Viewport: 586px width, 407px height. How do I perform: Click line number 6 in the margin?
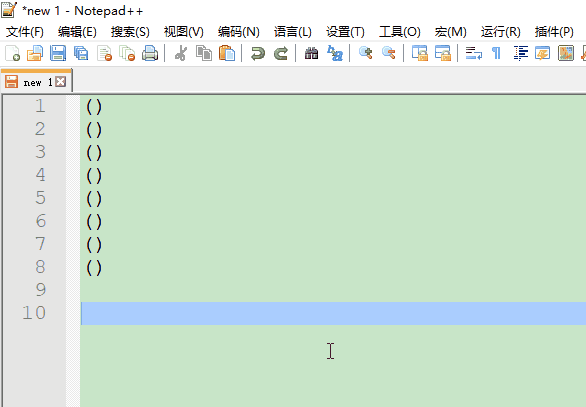click(x=41, y=221)
